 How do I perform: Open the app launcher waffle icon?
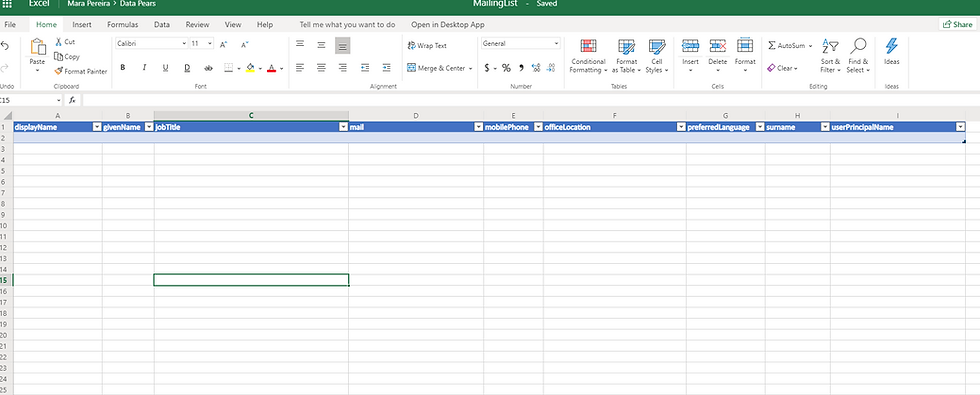tap(8, 4)
